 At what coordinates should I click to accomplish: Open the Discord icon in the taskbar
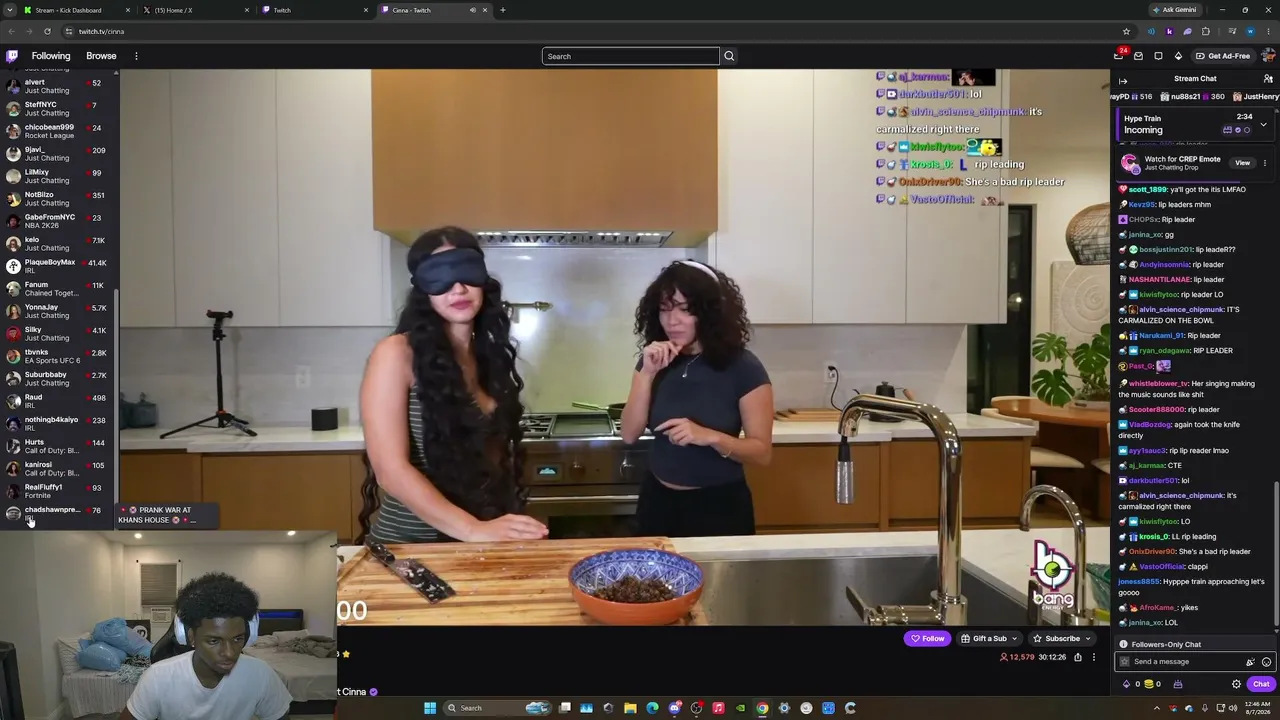[x=674, y=708]
